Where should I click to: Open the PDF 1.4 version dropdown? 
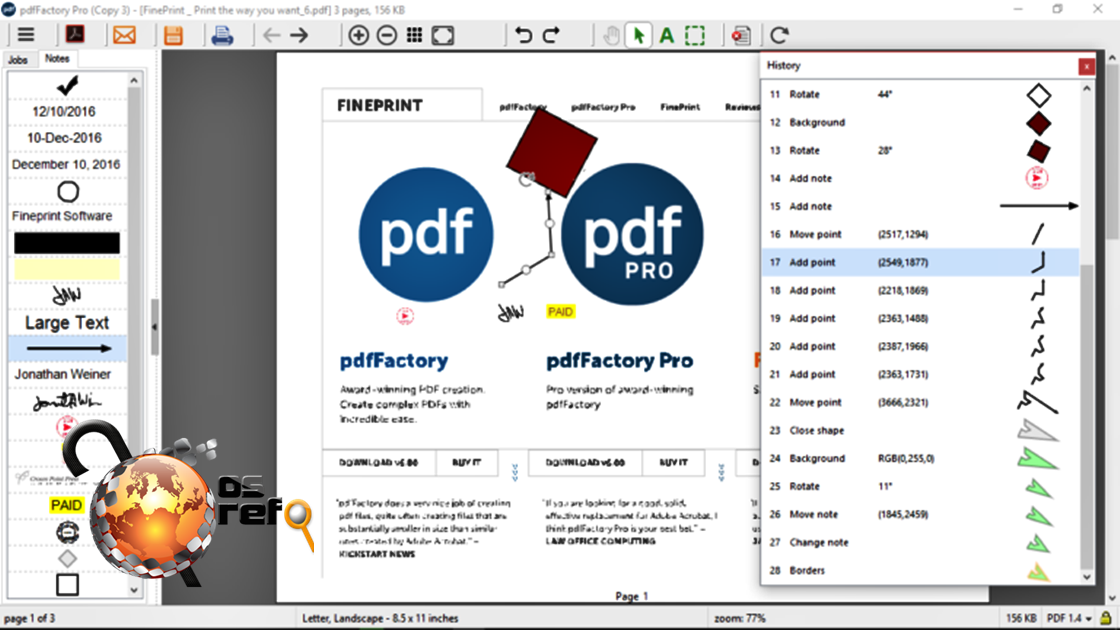[x=1069, y=618]
